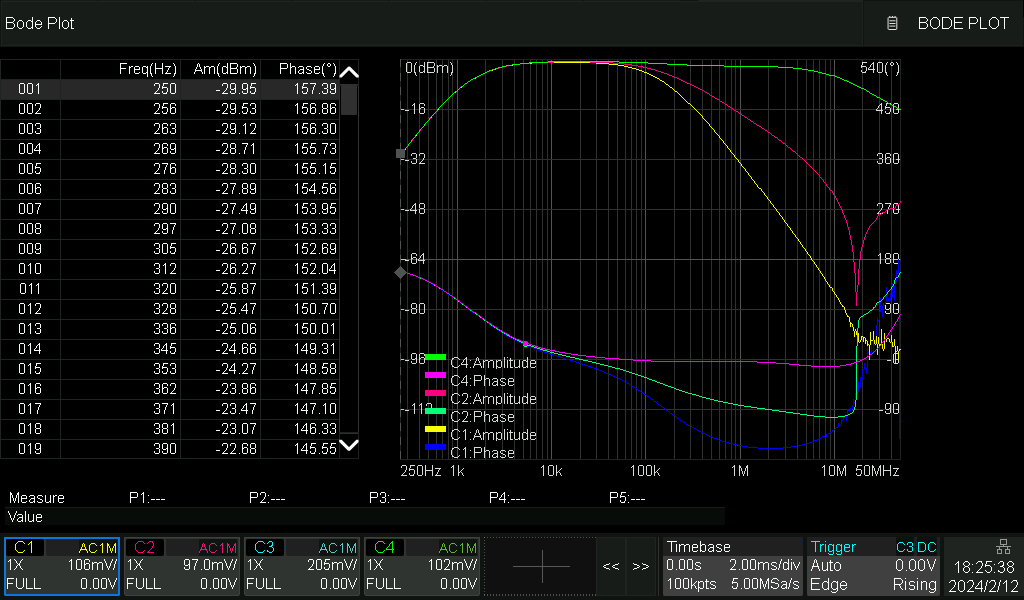Click the C1 AC1M coupling label
1024x600 pixels.
(x=97, y=548)
